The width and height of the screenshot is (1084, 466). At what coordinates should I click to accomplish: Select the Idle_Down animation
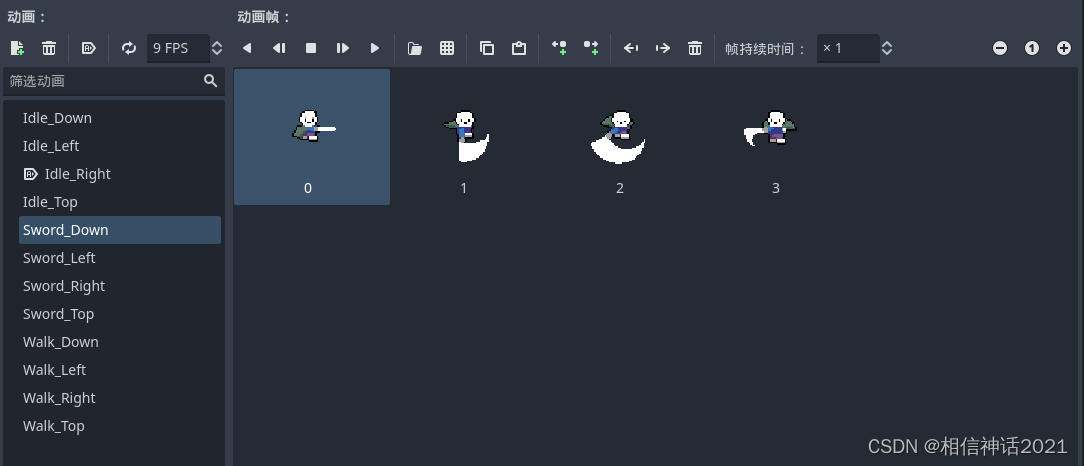pyautogui.click(x=120, y=118)
